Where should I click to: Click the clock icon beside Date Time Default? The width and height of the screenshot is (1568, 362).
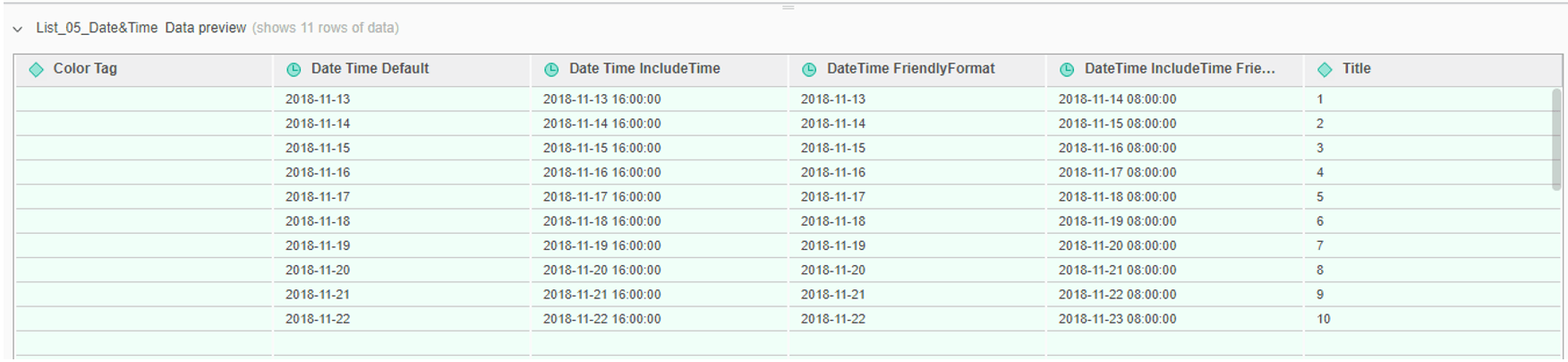click(x=294, y=69)
